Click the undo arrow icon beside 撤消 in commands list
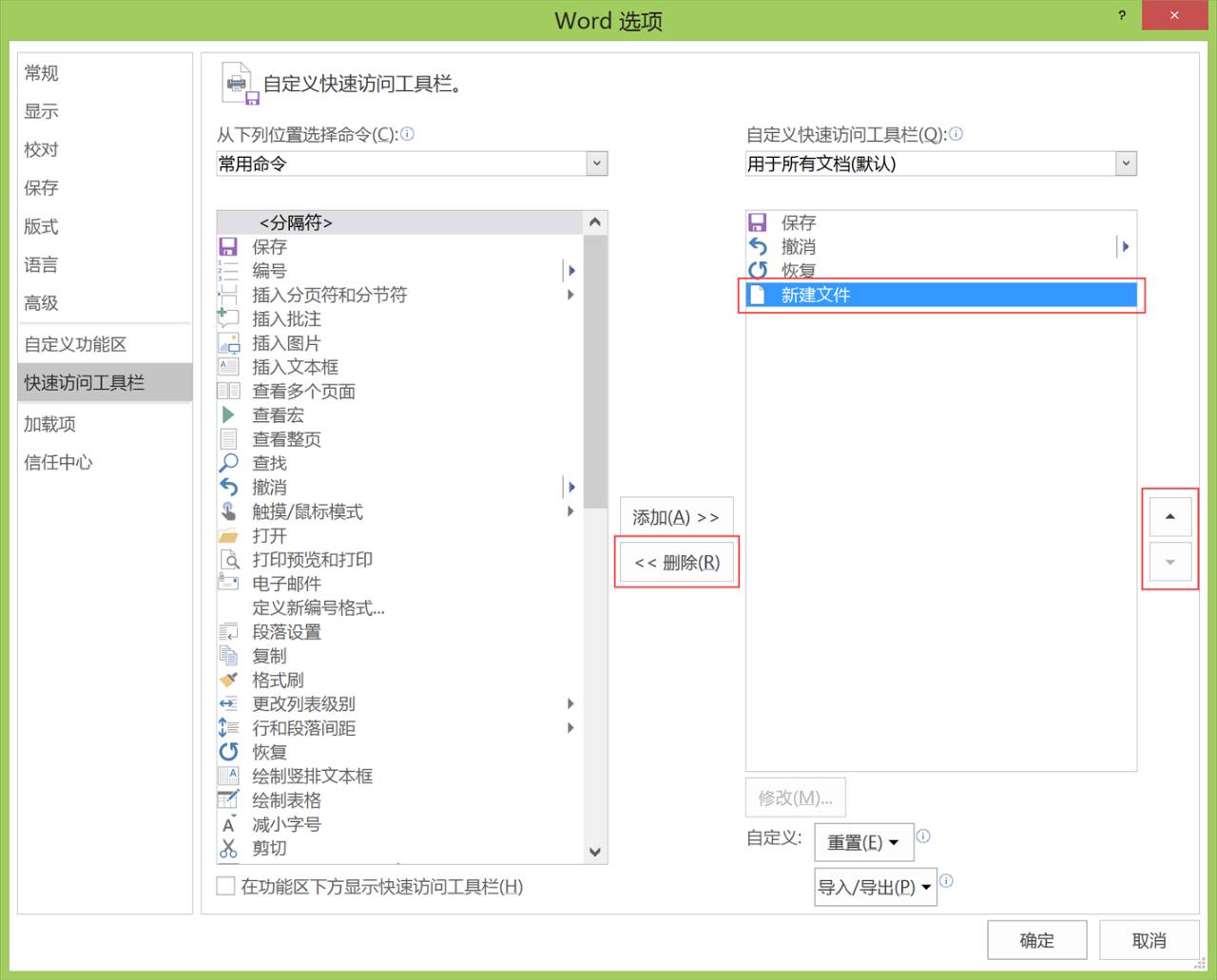Viewport: 1217px width, 980px height. coord(228,487)
